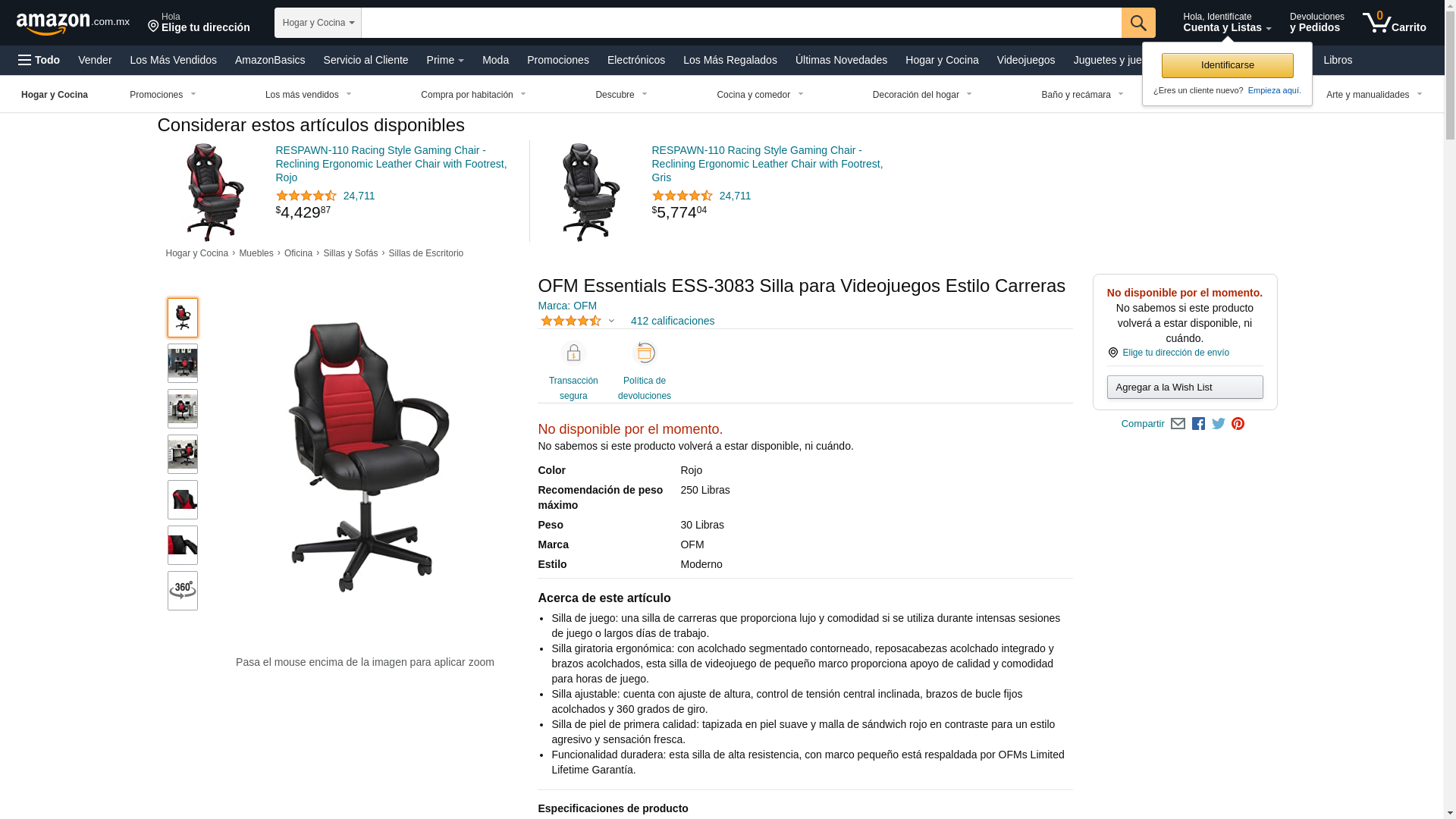Viewport: 1456px width, 819px height.
Task: Share product on Facebook
Action: click(x=1198, y=424)
